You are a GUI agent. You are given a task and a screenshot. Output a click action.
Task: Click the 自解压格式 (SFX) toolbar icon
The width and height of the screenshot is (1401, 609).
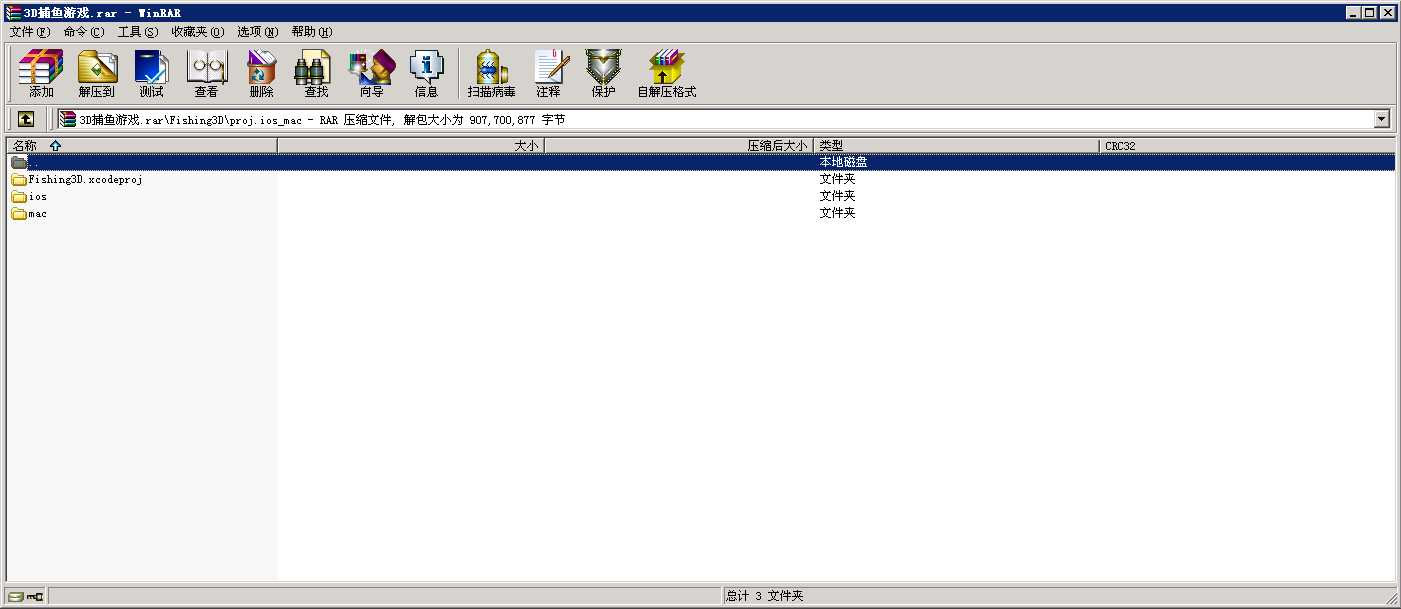(x=666, y=73)
